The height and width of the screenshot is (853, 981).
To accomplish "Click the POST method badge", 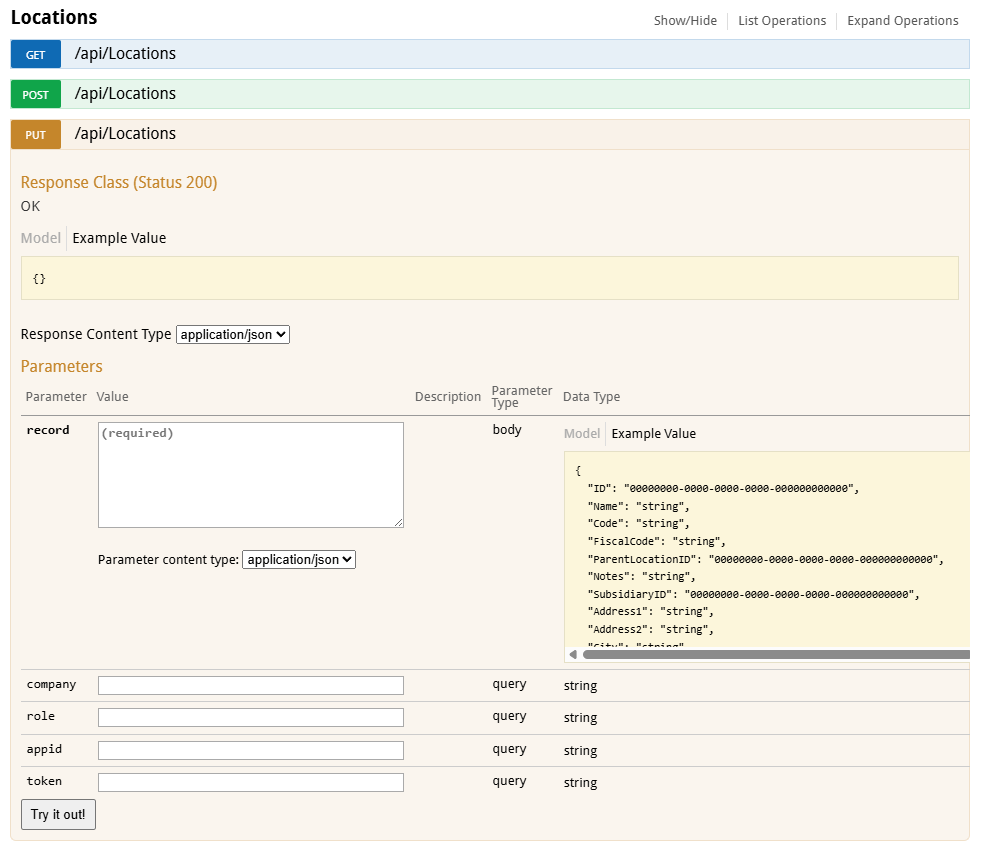I will 35,94.
